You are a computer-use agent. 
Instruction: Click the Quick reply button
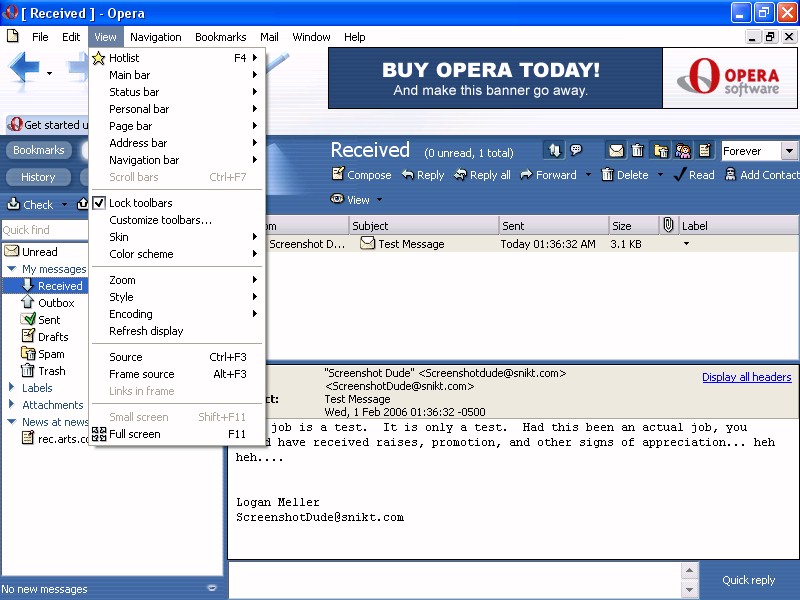(x=748, y=580)
